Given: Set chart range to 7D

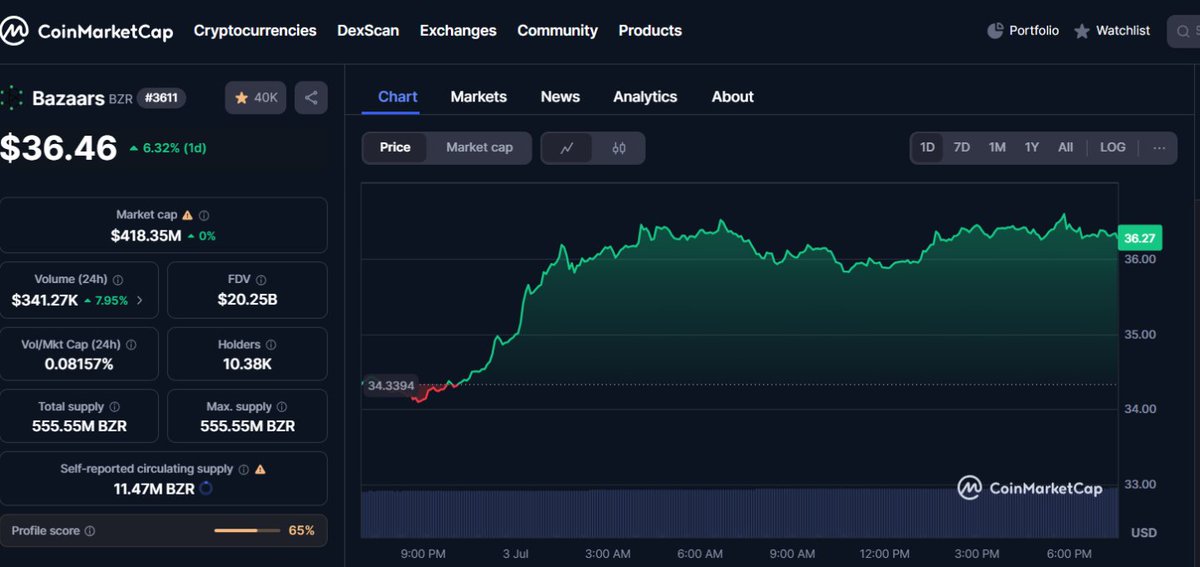Looking at the screenshot, I should [x=962, y=147].
